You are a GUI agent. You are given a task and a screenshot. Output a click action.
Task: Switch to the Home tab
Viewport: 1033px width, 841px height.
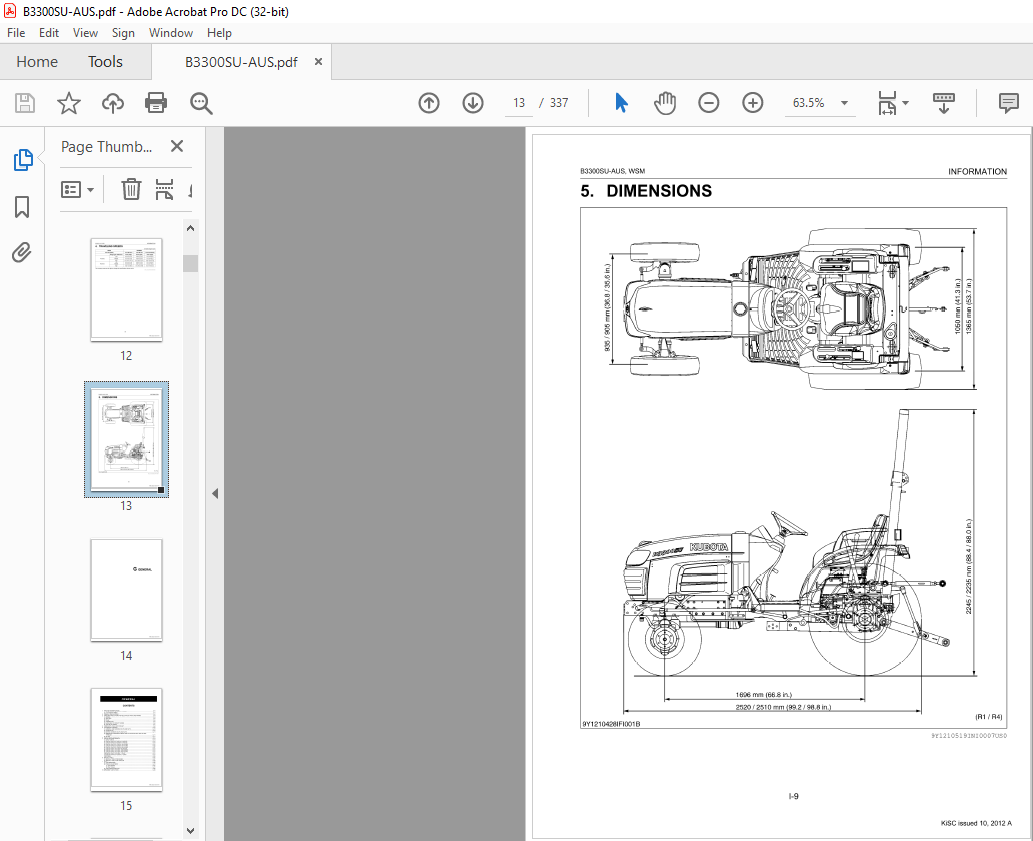coord(37,62)
